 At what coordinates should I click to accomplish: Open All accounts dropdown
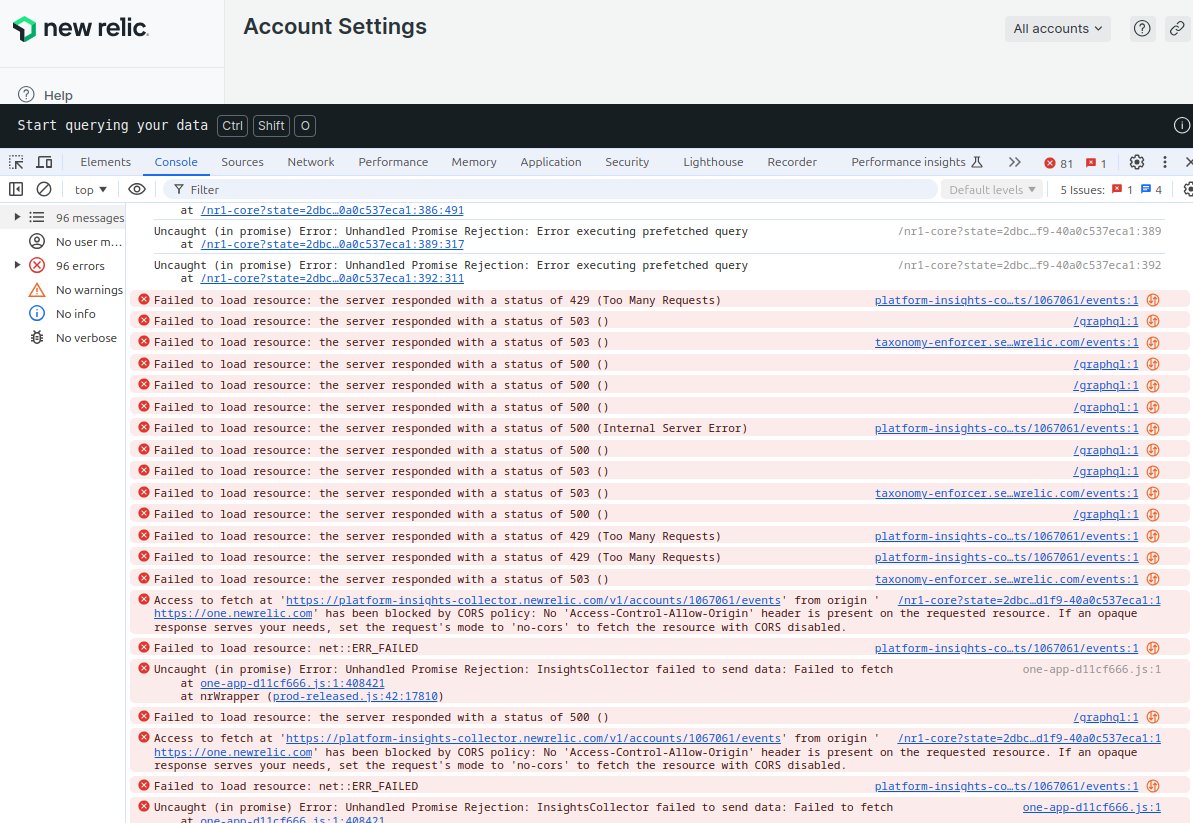[x=1058, y=28]
